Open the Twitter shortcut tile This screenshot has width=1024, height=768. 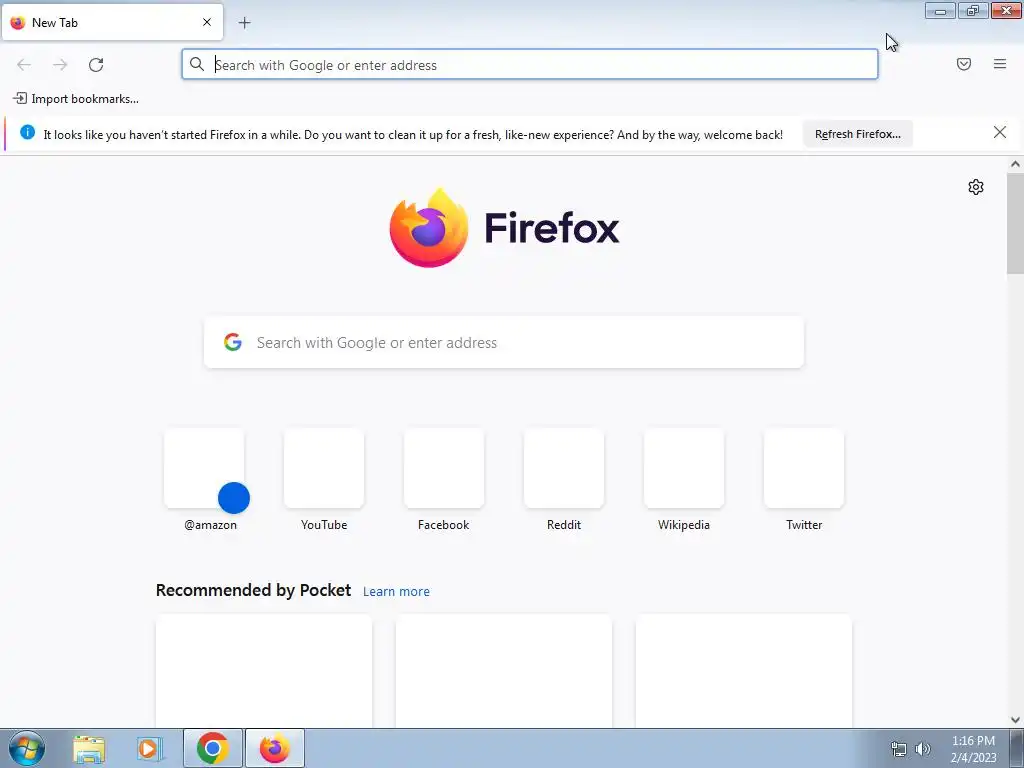804,468
